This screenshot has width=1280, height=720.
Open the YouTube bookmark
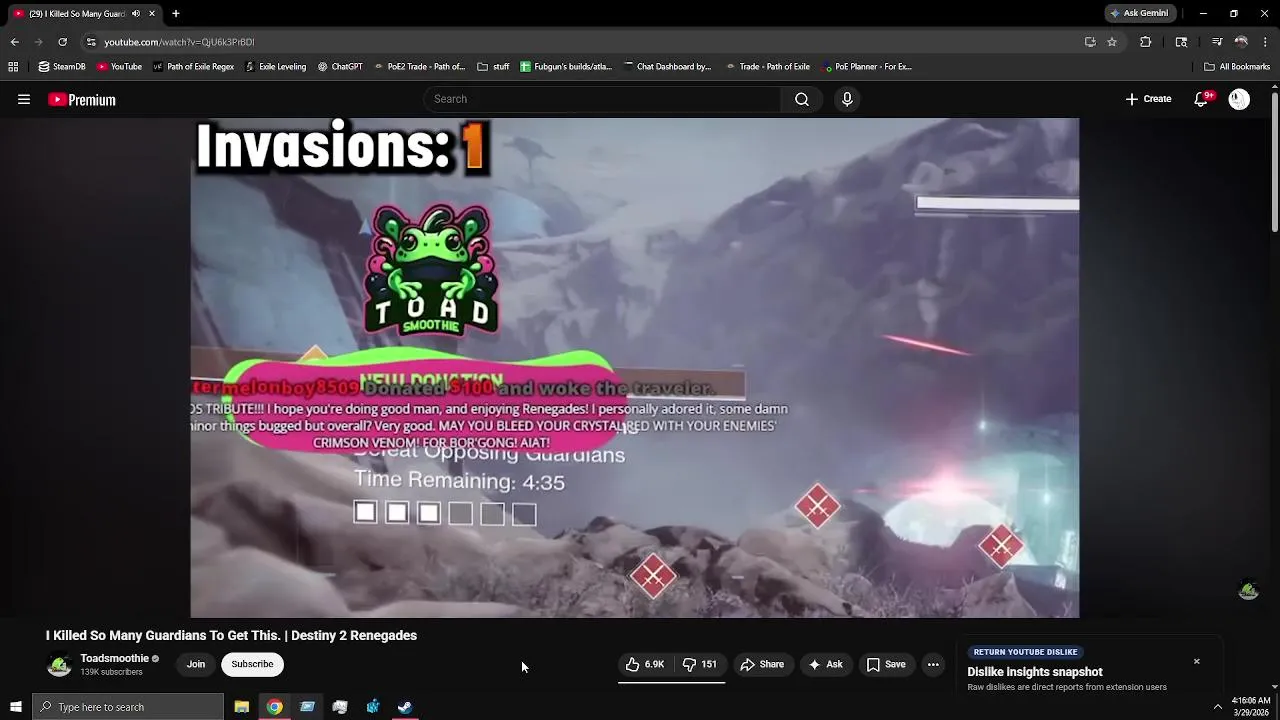(x=120, y=67)
